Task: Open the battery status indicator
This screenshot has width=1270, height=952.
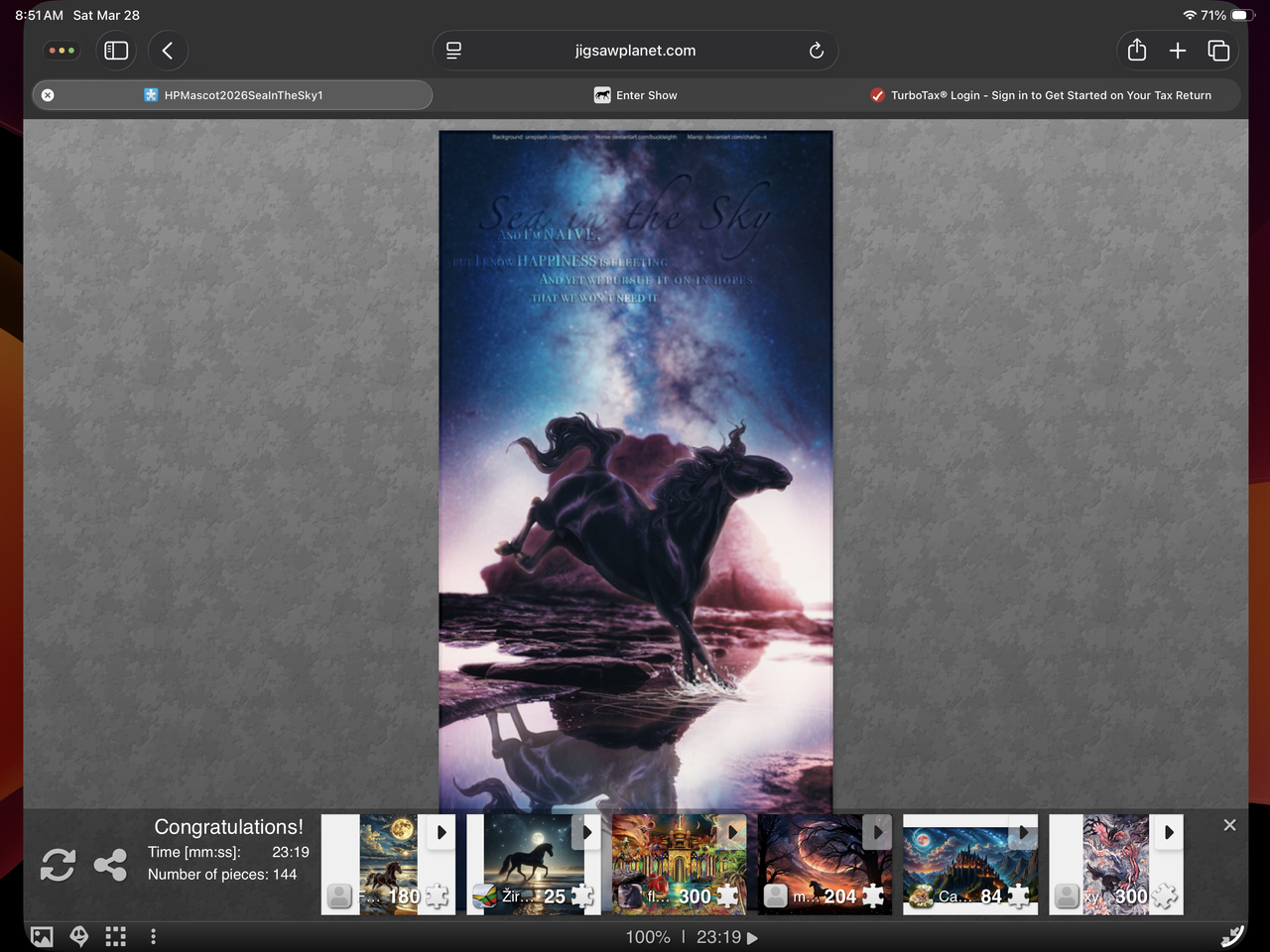Action: 1243,15
